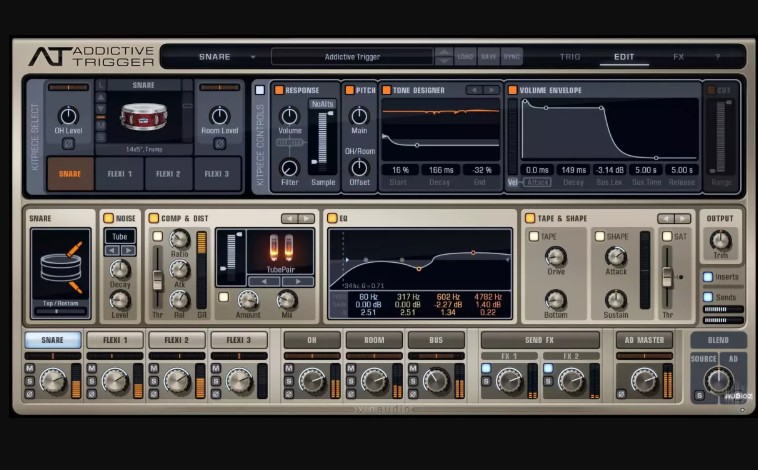Select previous Tone Designer preset

click(x=474, y=90)
